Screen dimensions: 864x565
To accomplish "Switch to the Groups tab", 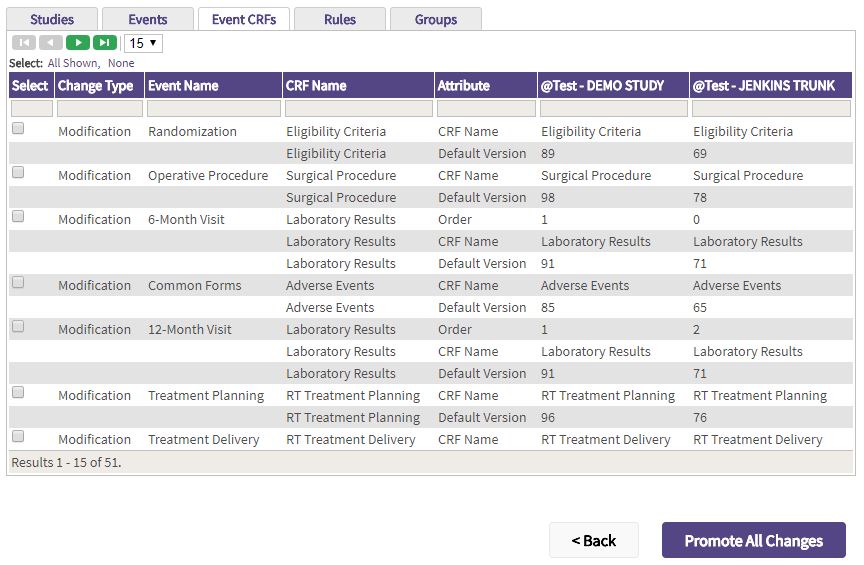I will (435, 19).
